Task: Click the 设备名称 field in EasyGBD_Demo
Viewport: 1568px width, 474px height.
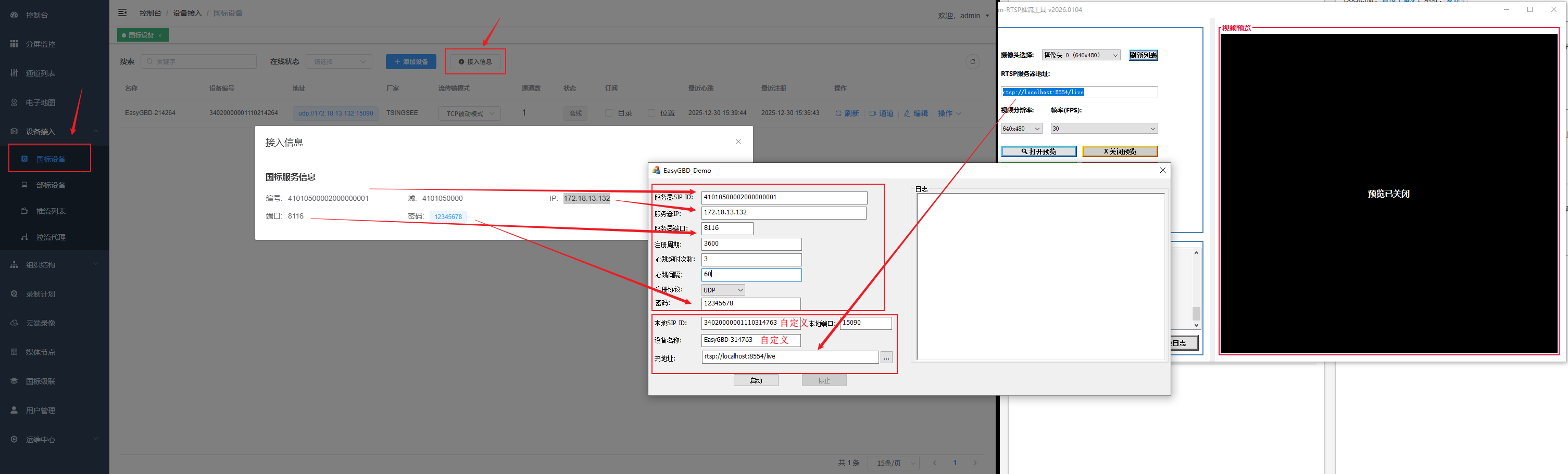Action: point(750,340)
